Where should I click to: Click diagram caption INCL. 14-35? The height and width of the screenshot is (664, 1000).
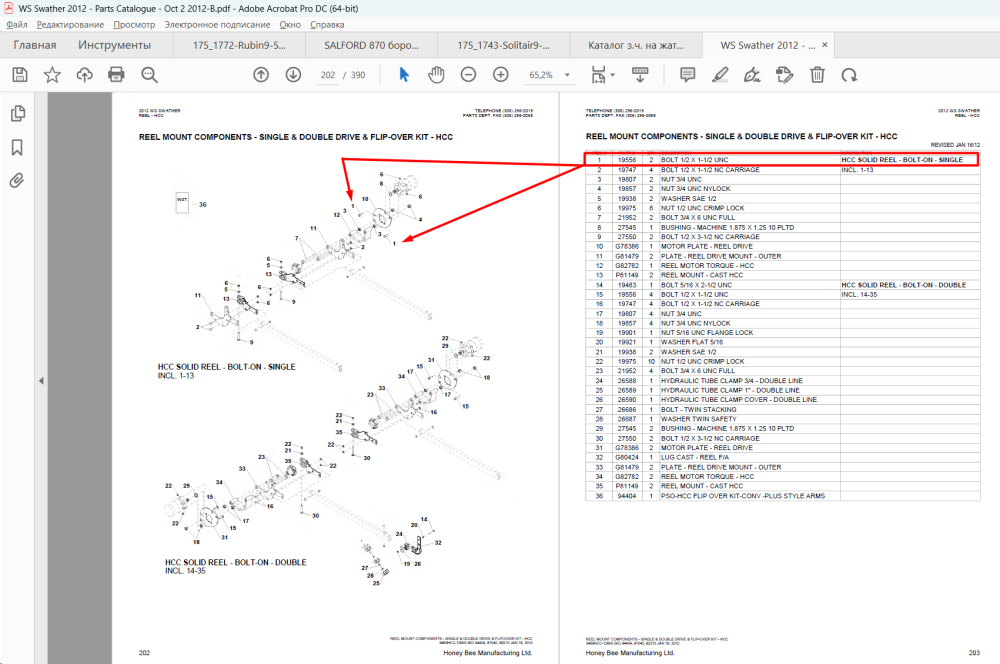[185, 571]
